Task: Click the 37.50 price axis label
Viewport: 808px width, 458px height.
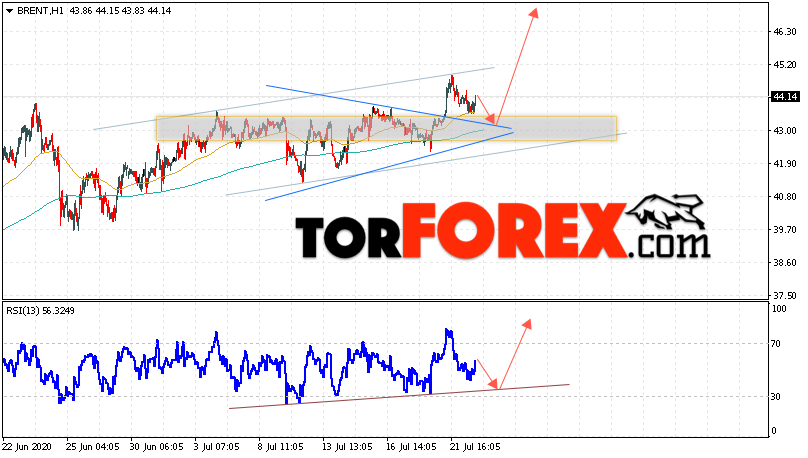Action: [x=784, y=295]
